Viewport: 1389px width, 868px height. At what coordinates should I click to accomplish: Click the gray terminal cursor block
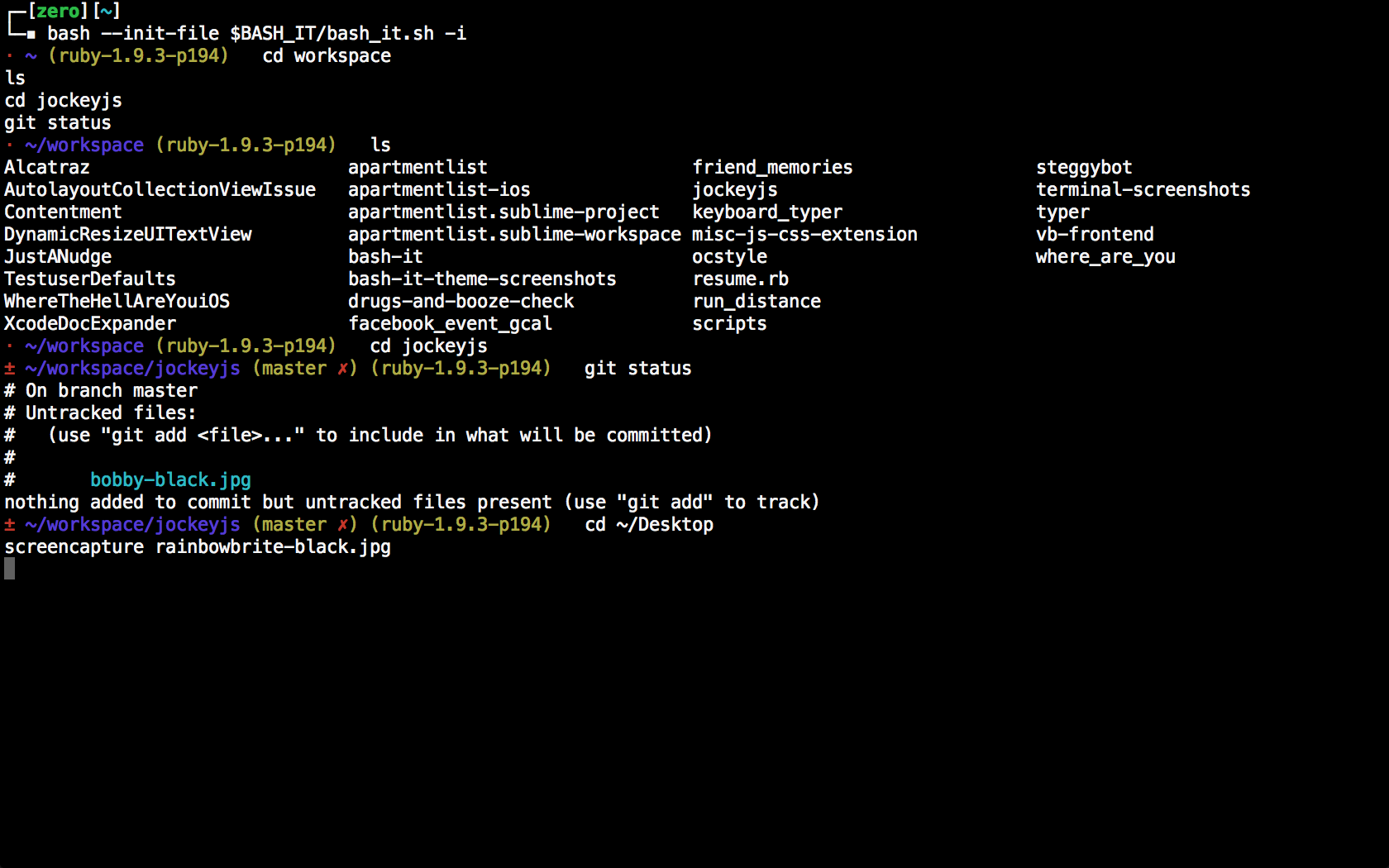point(9,569)
